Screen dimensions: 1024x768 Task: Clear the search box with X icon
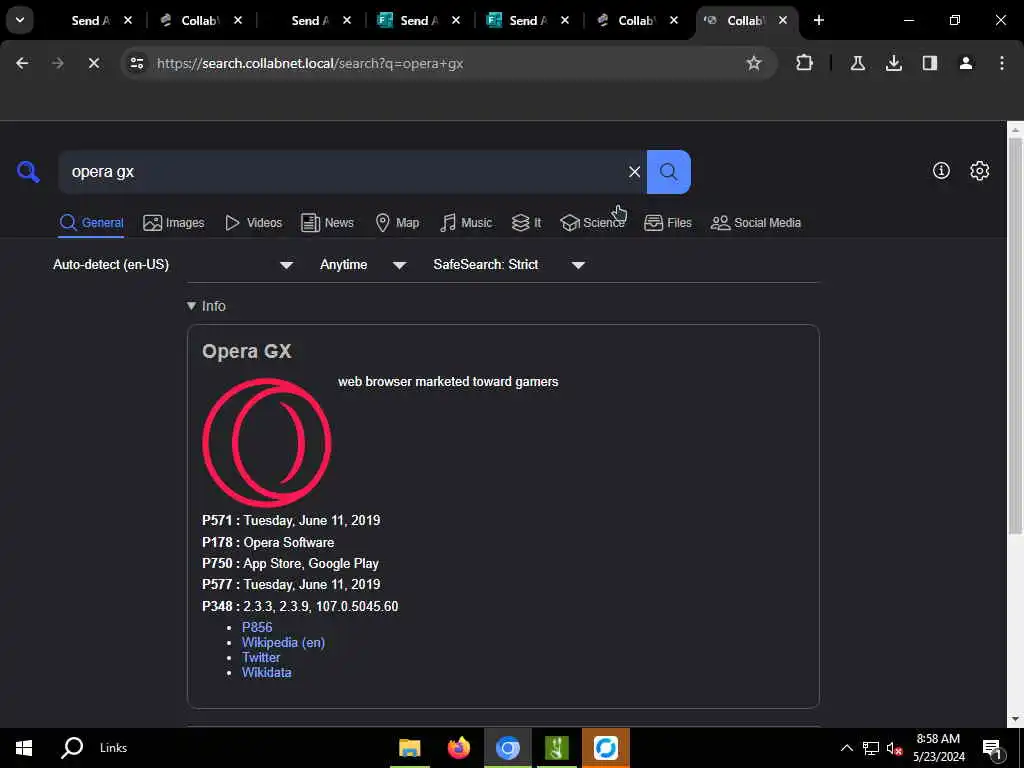[634, 172]
